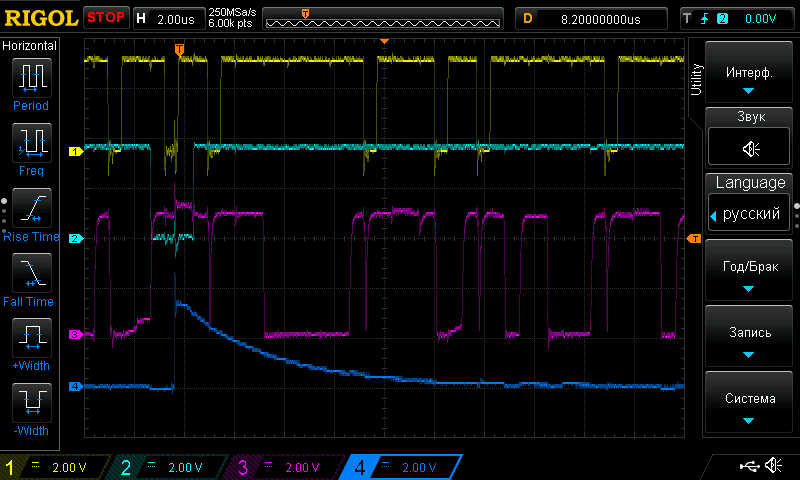Image resolution: width=800 pixels, height=480 pixels.
Task: Pick the +Width measurement icon
Action: click(30, 337)
